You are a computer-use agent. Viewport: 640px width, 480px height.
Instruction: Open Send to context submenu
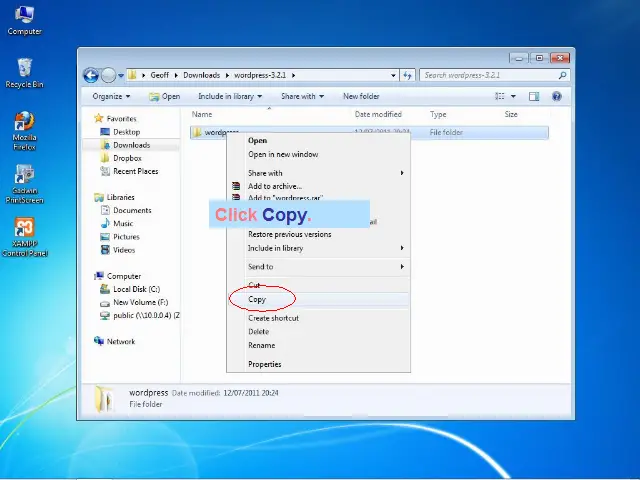pos(318,267)
